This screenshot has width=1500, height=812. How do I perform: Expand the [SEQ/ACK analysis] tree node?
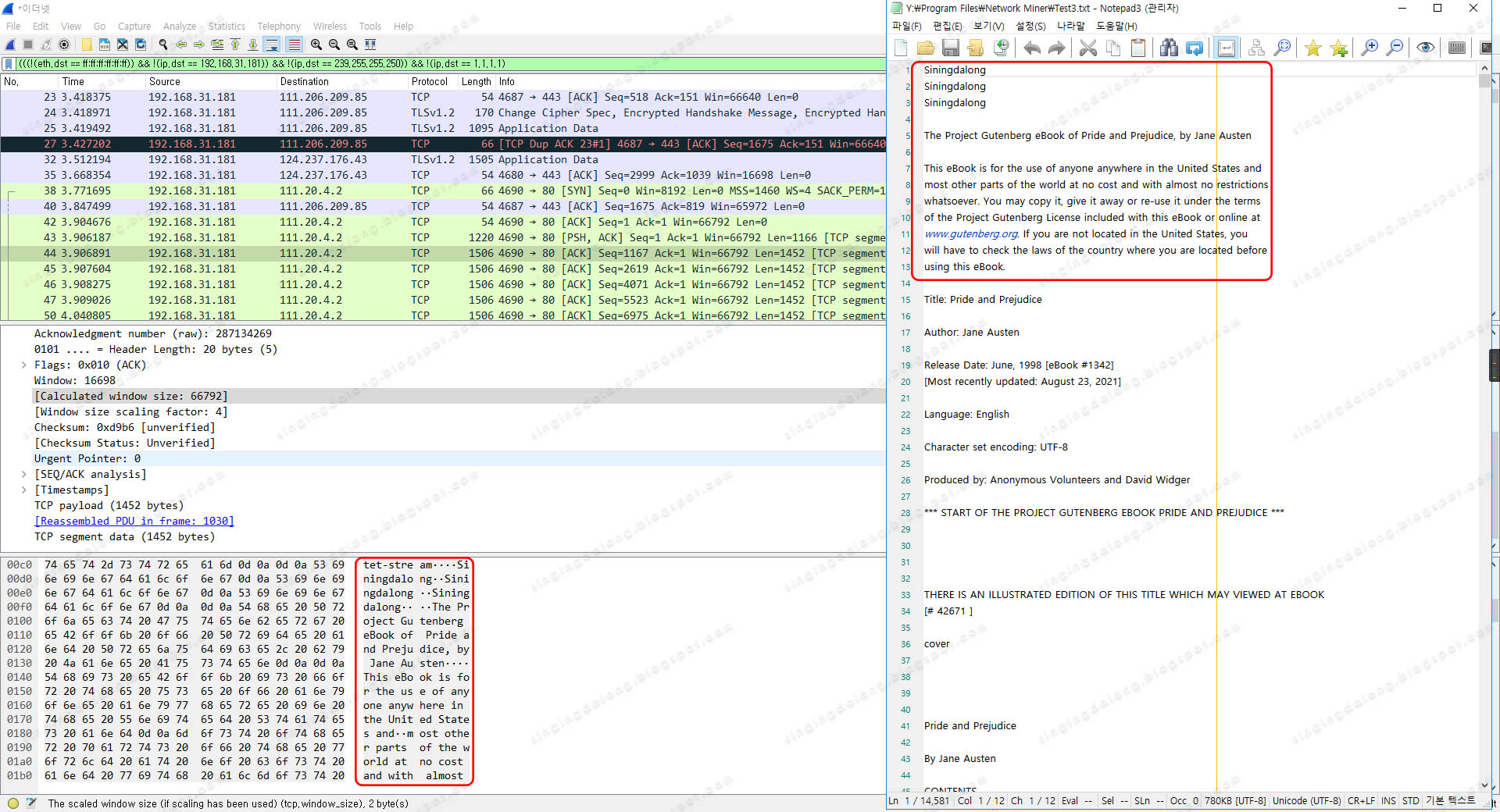[x=23, y=474]
